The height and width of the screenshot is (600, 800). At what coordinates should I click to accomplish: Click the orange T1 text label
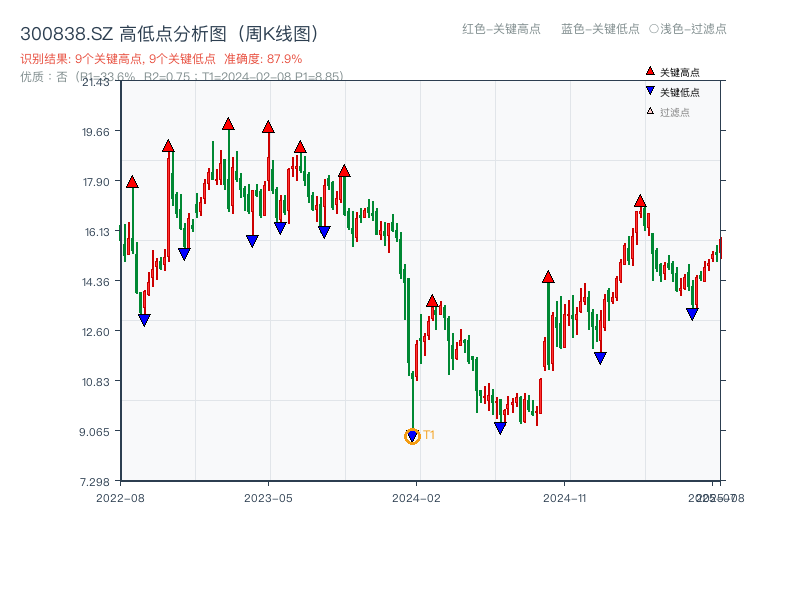(x=429, y=435)
